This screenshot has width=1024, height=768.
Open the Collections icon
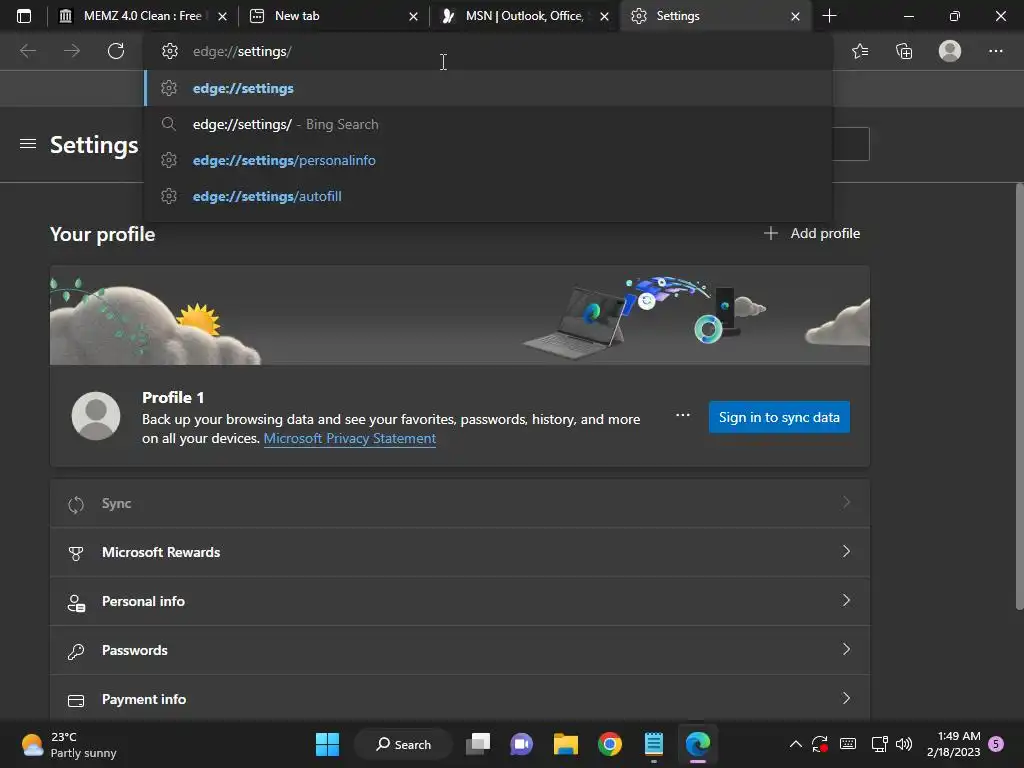point(904,51)
